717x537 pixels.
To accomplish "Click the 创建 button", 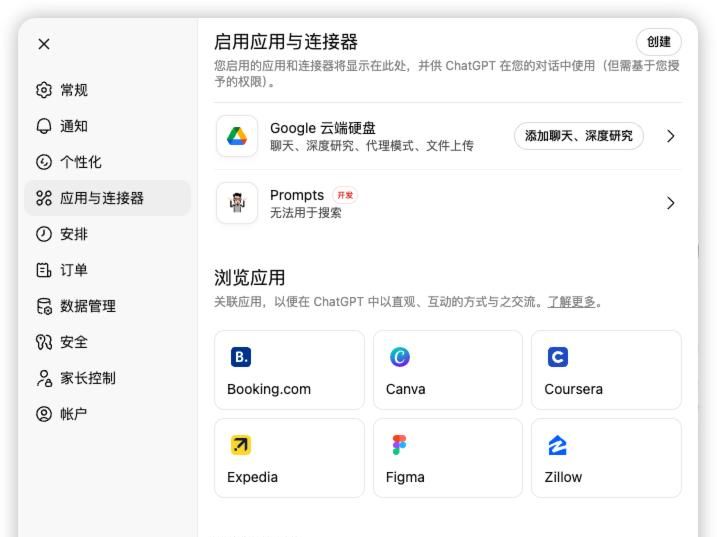I will [658, 42].
